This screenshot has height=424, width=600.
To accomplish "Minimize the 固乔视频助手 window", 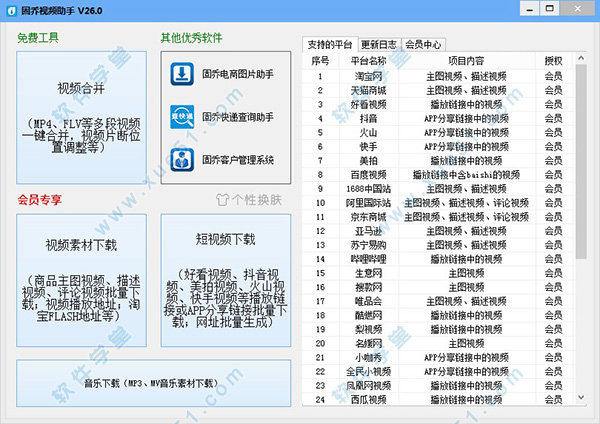I will [x=530, y=9].
